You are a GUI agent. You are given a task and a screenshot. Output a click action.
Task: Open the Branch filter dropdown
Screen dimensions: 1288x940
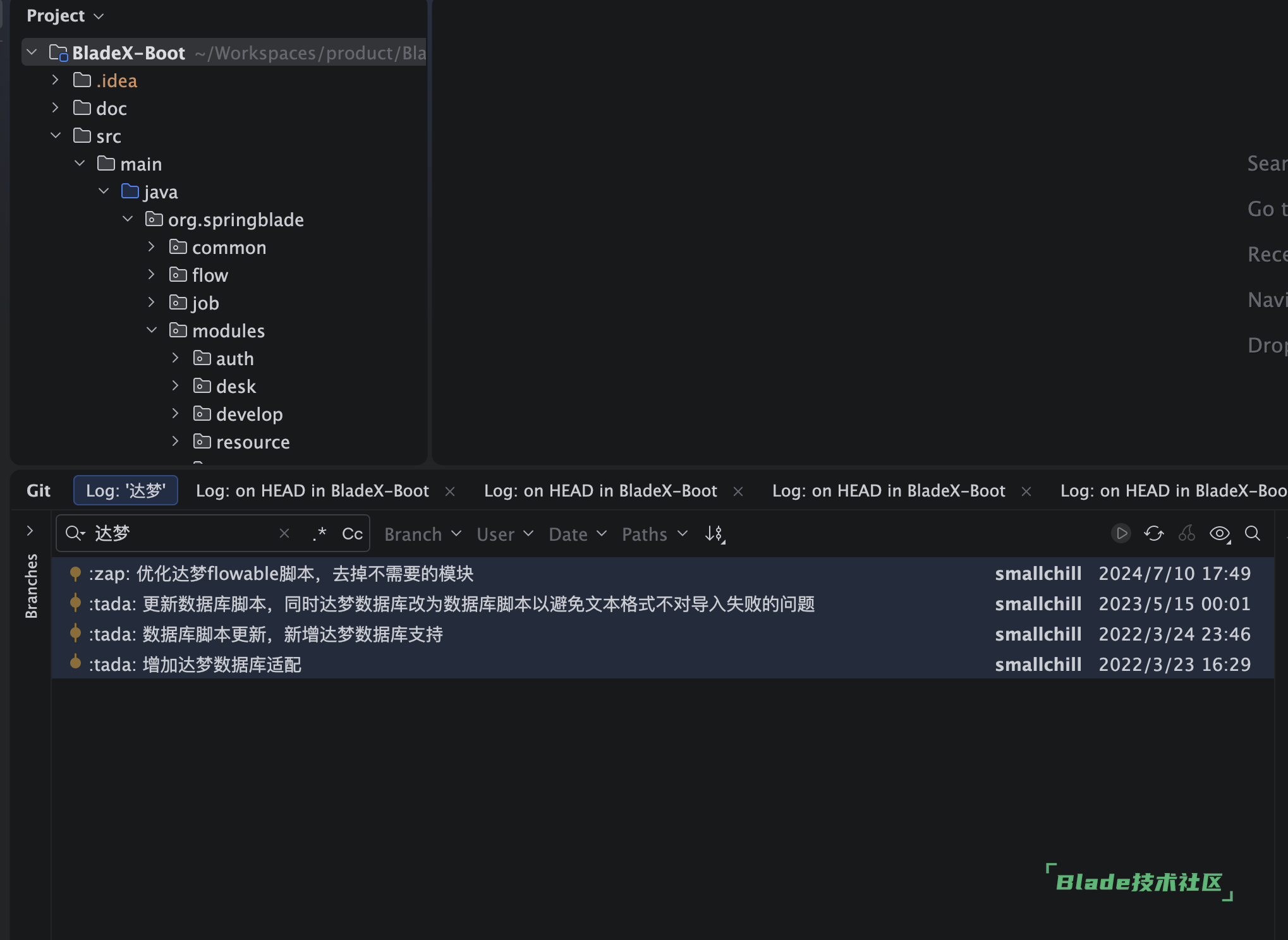point(422,534)
